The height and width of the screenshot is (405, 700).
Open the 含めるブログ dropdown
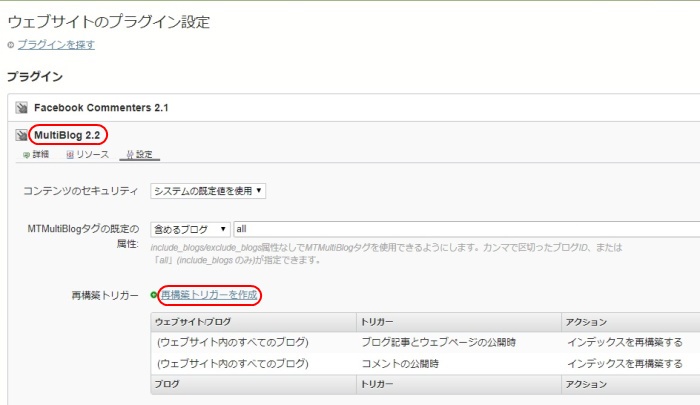pyautogui.click(x=190, y=229)
